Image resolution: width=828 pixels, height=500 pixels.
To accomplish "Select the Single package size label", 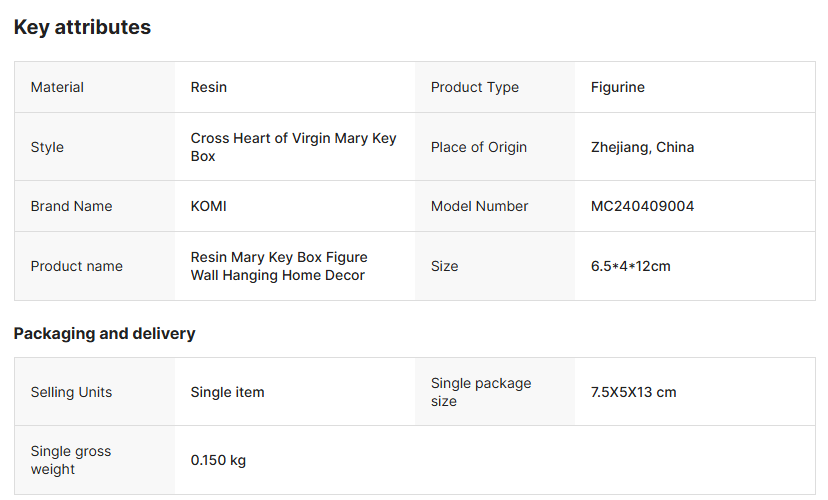I will click(x=481, y=392).
